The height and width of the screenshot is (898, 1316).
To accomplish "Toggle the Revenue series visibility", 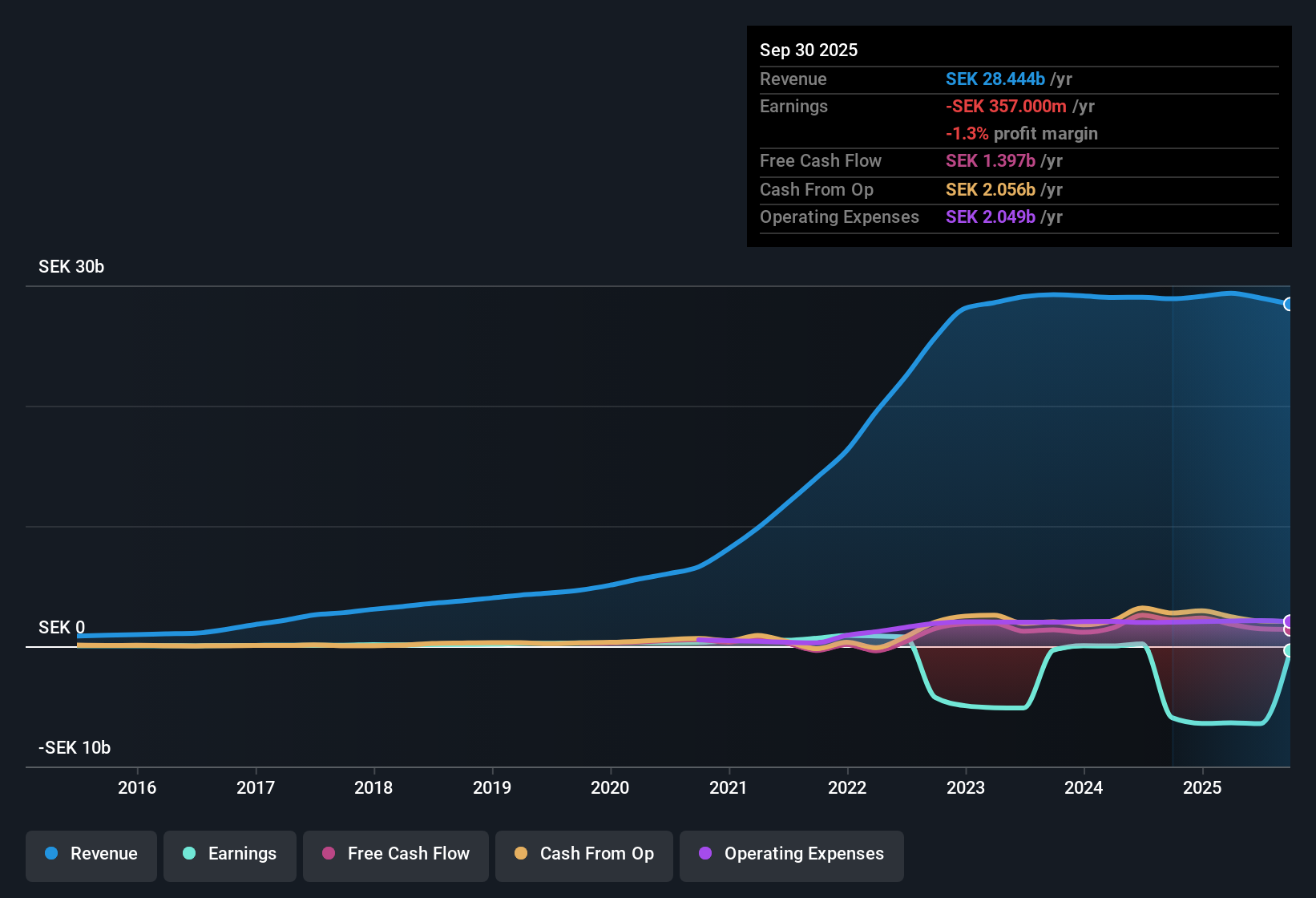I will pyautogui.click(x=91, y=854).
